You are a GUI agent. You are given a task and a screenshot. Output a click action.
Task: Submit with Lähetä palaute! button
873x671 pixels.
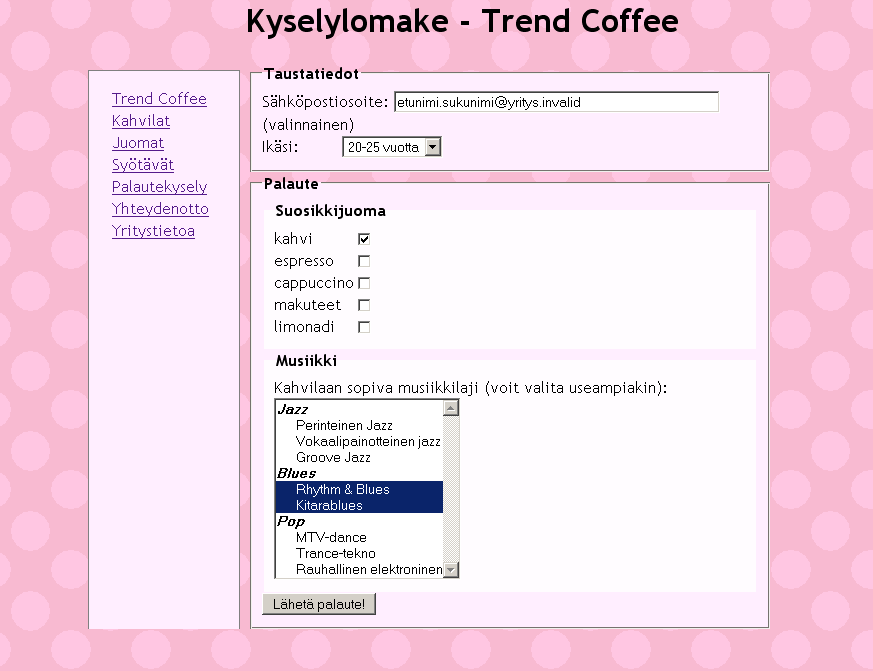tap(319, 604)
